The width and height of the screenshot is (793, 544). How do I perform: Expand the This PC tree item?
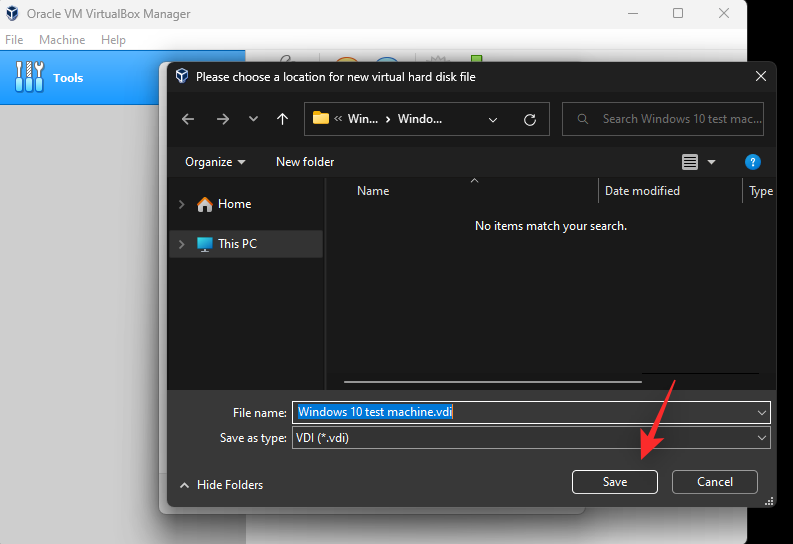pyautogui.click(x=182, y=244)
